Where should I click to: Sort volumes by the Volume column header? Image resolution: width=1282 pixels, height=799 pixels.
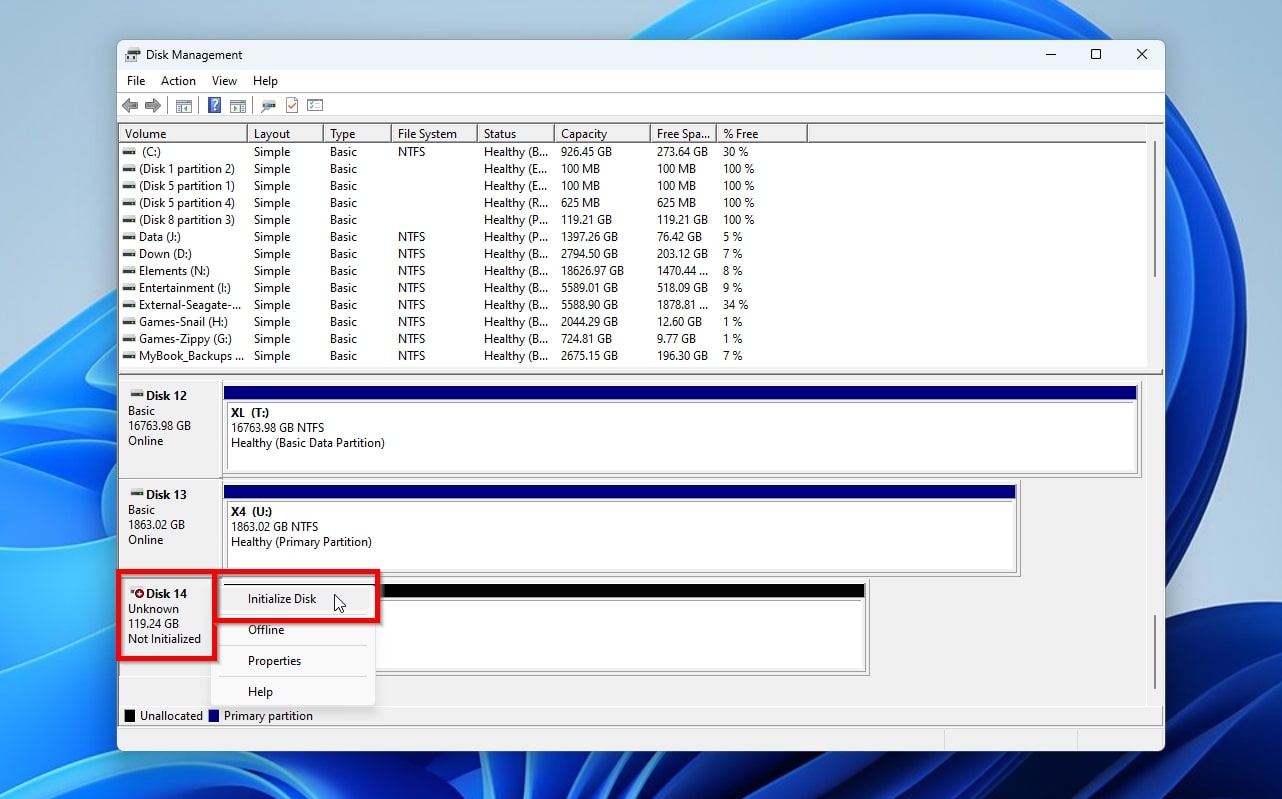pyautogui.click(x=183, y=133)
